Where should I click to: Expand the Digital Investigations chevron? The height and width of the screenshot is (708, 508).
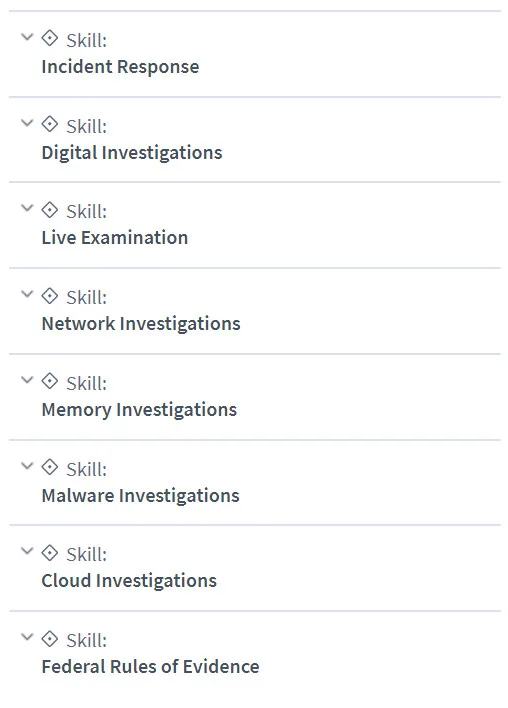coord(28,122)
